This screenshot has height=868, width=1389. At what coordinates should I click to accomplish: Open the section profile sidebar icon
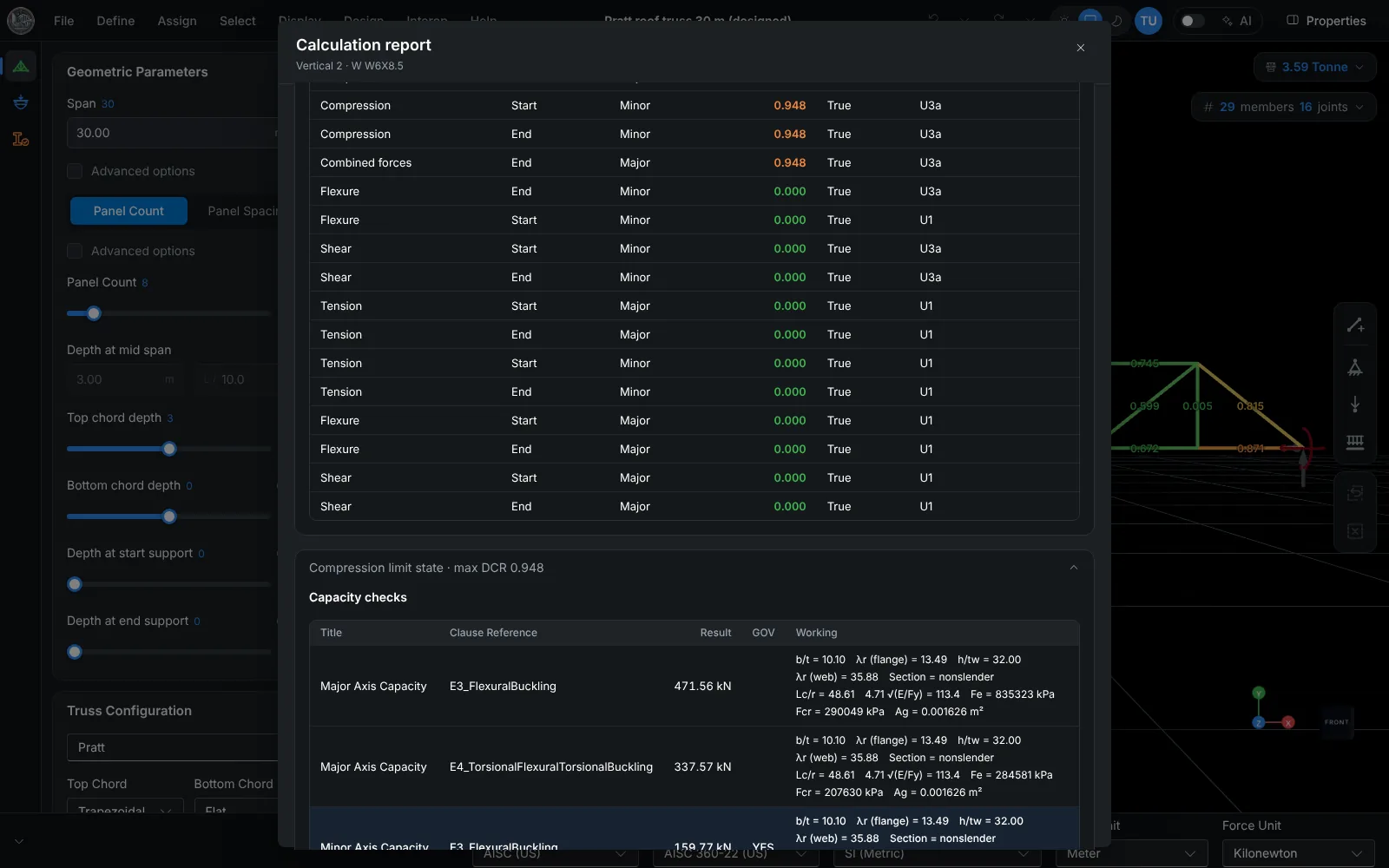pos(21,139)
